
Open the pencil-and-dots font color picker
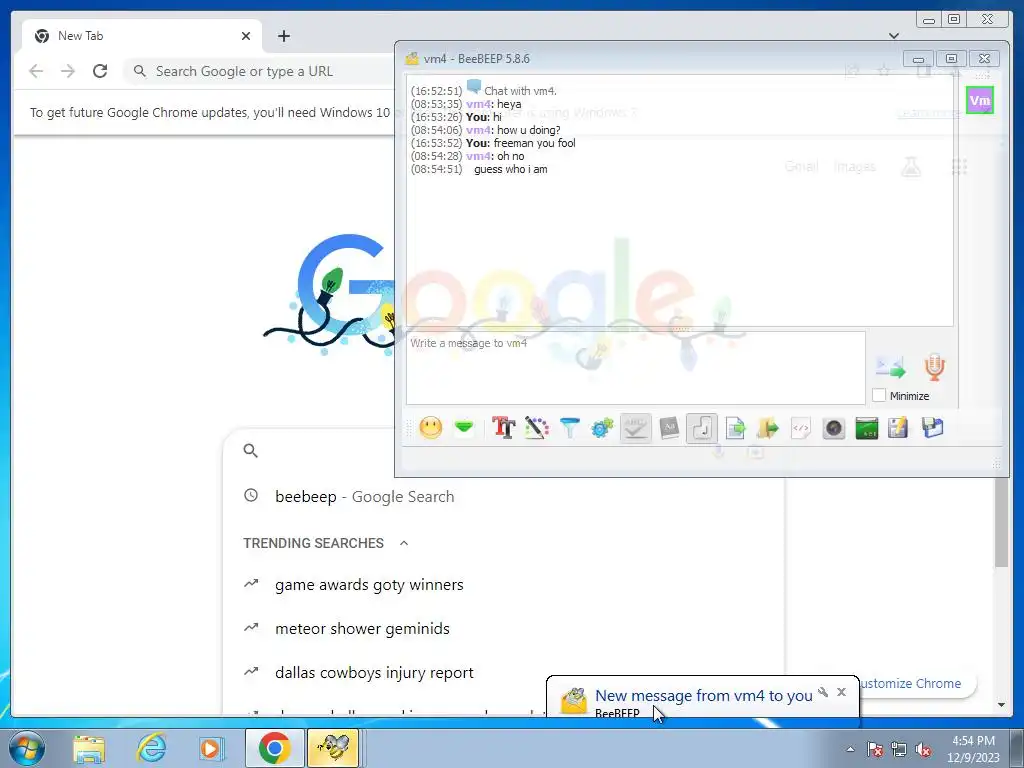(536, 428)
